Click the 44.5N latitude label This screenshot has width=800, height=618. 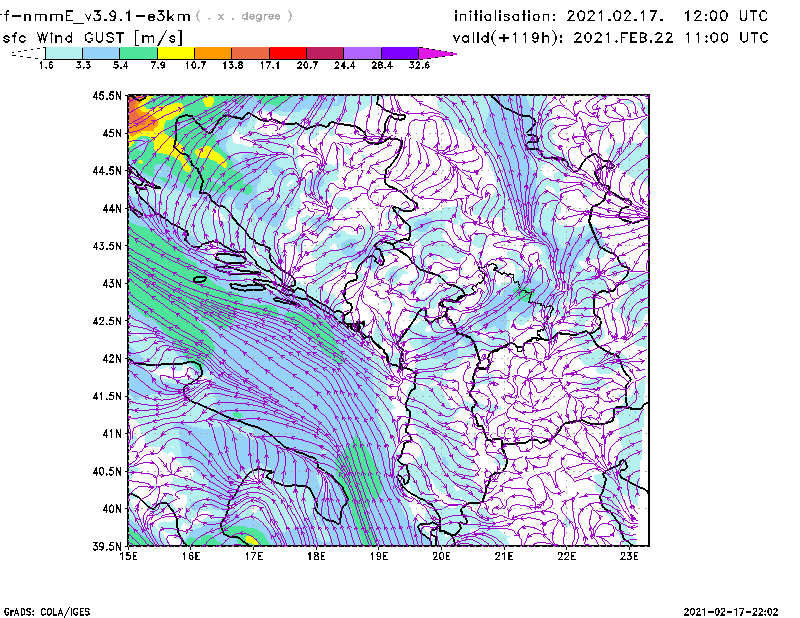pyautogui.click(x=107, y=170)
